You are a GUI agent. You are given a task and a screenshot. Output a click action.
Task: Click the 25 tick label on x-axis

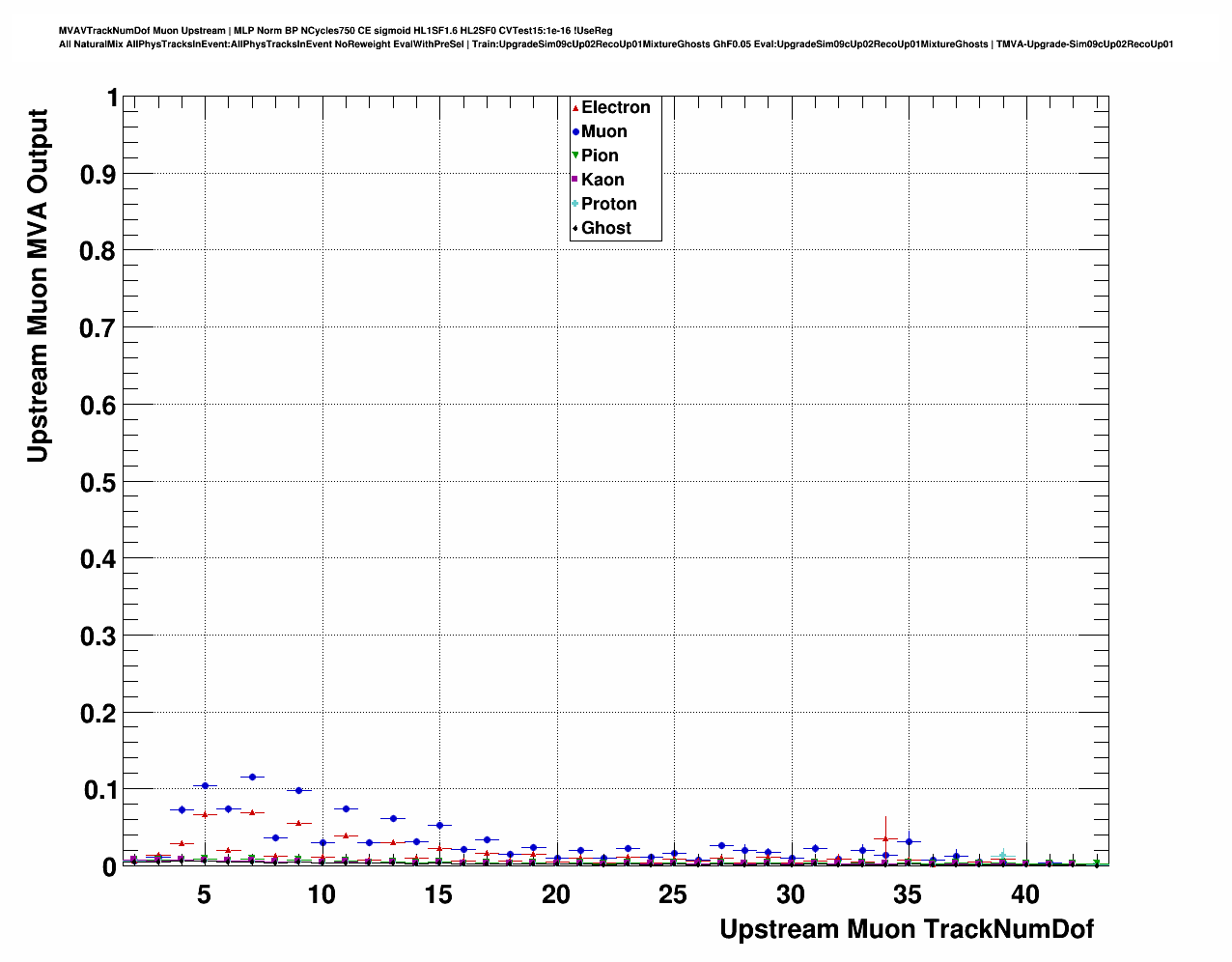(673, 895)
